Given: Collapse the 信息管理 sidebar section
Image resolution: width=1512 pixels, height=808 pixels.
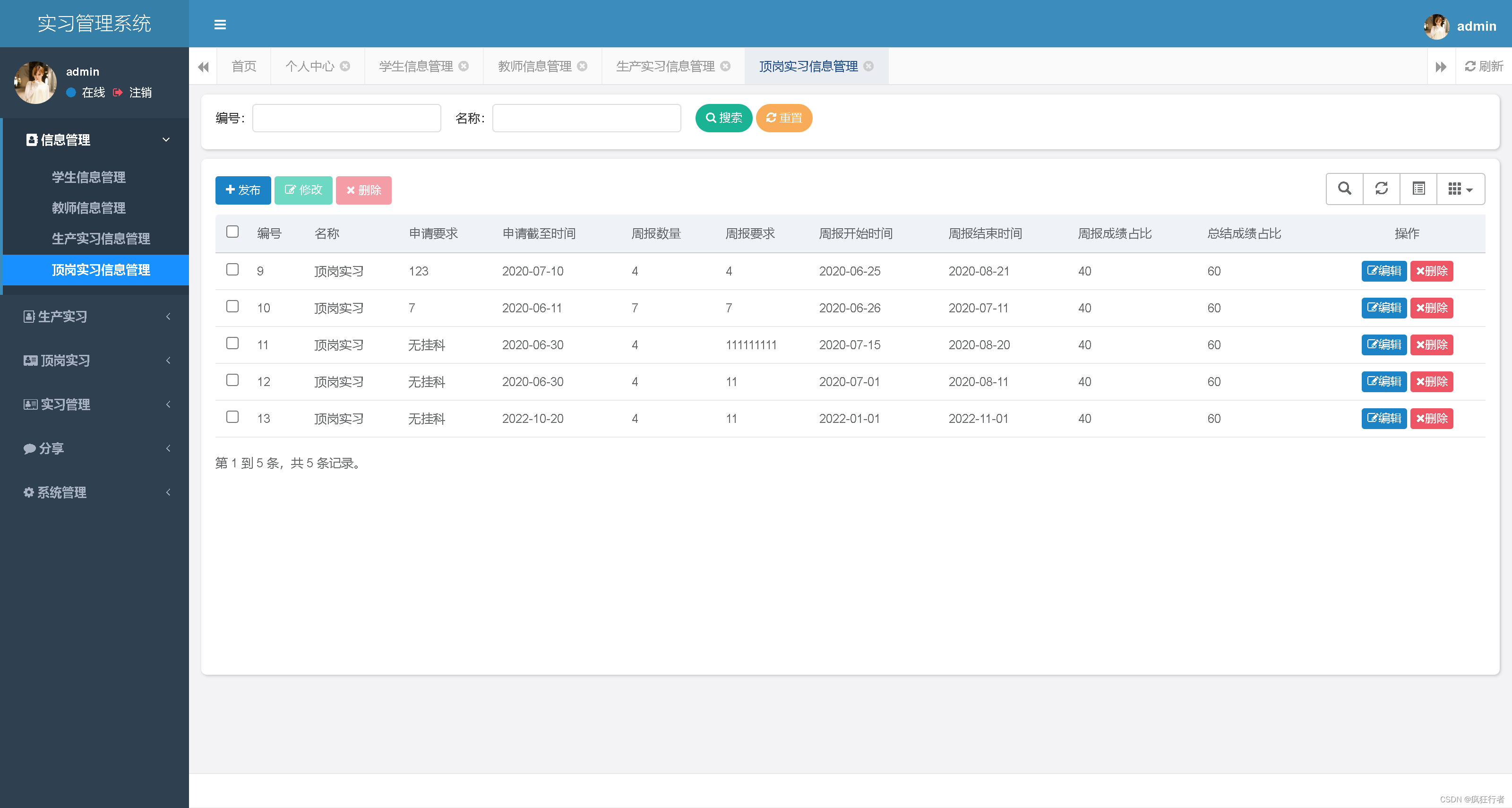Looking at the screenshot, I should coord(96,140).
